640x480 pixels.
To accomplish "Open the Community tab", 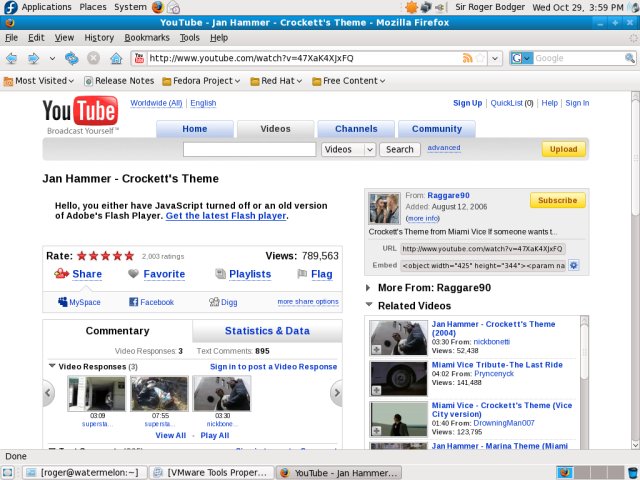I will point(437,129).
